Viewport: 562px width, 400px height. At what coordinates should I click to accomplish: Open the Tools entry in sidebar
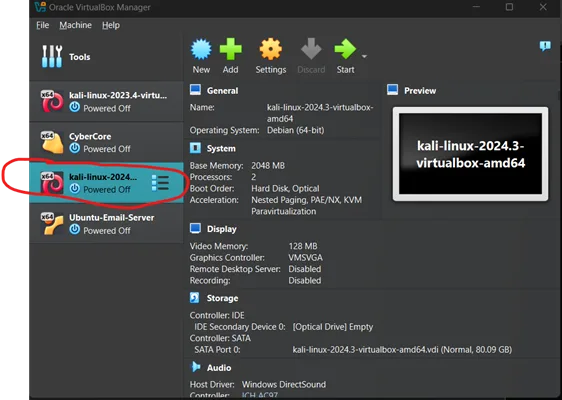pyautogui.click(x=106, y=57)
